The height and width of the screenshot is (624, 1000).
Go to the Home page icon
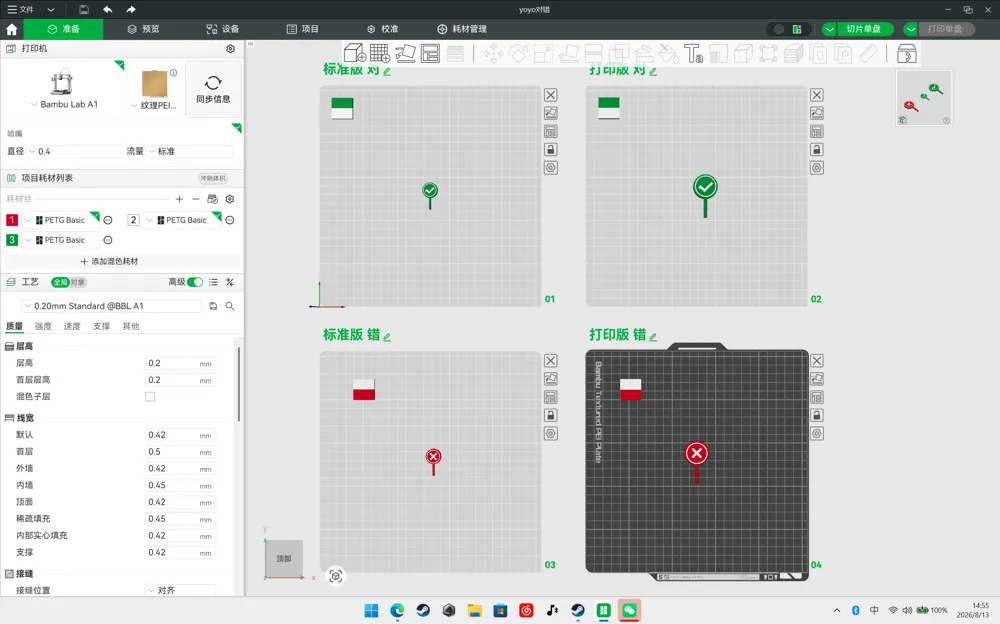click(11, 29)
